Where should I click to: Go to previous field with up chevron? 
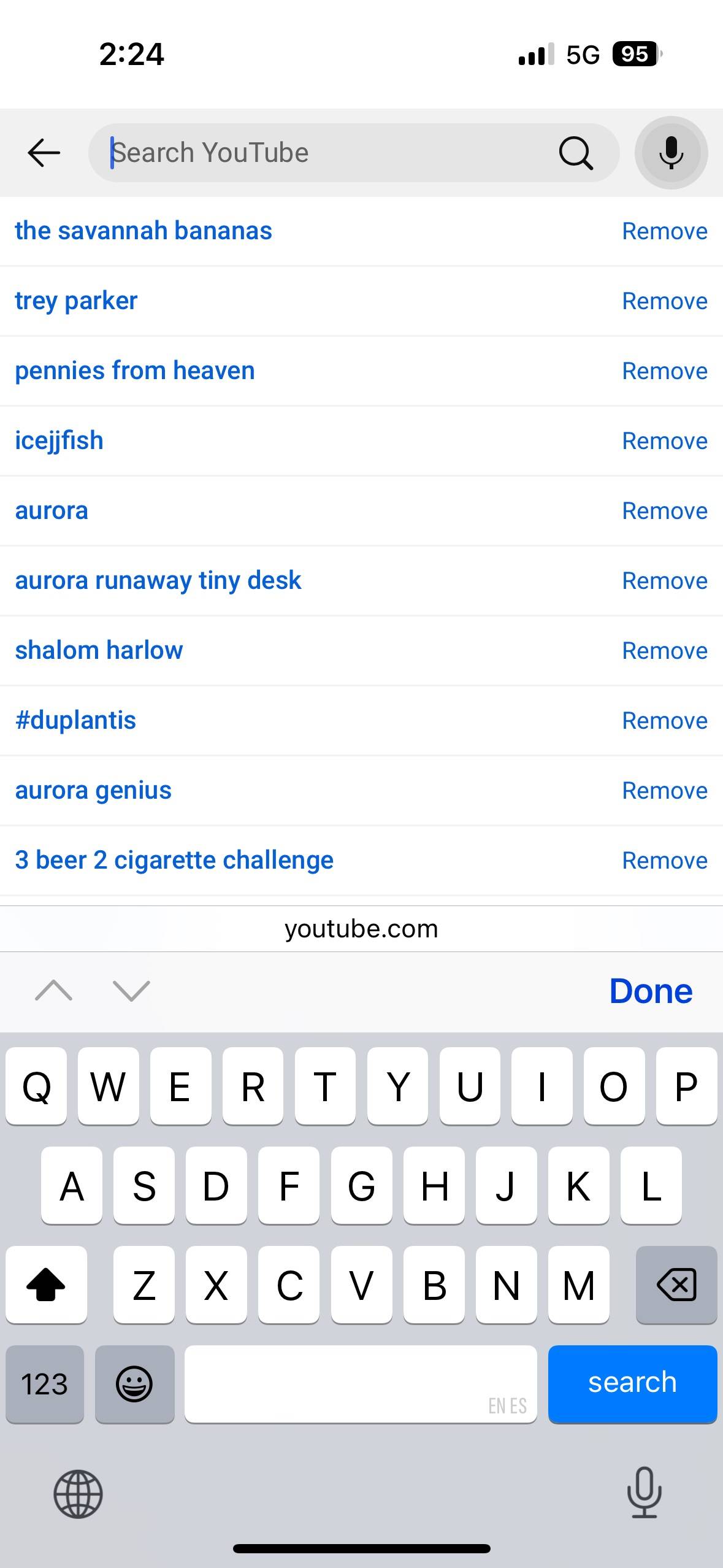[54, 991]
